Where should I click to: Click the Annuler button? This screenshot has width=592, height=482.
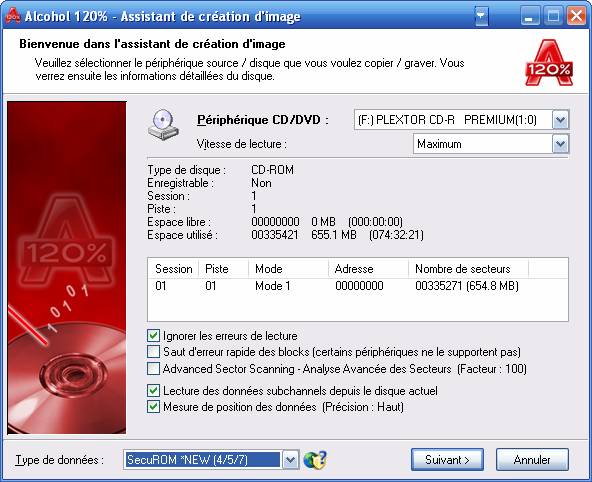pos(532,459)
